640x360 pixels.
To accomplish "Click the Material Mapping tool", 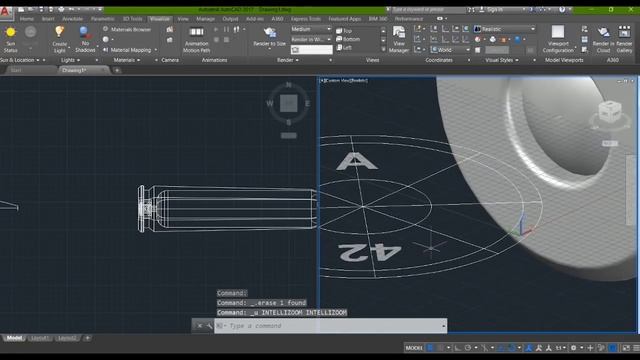I will click(127, 50).
